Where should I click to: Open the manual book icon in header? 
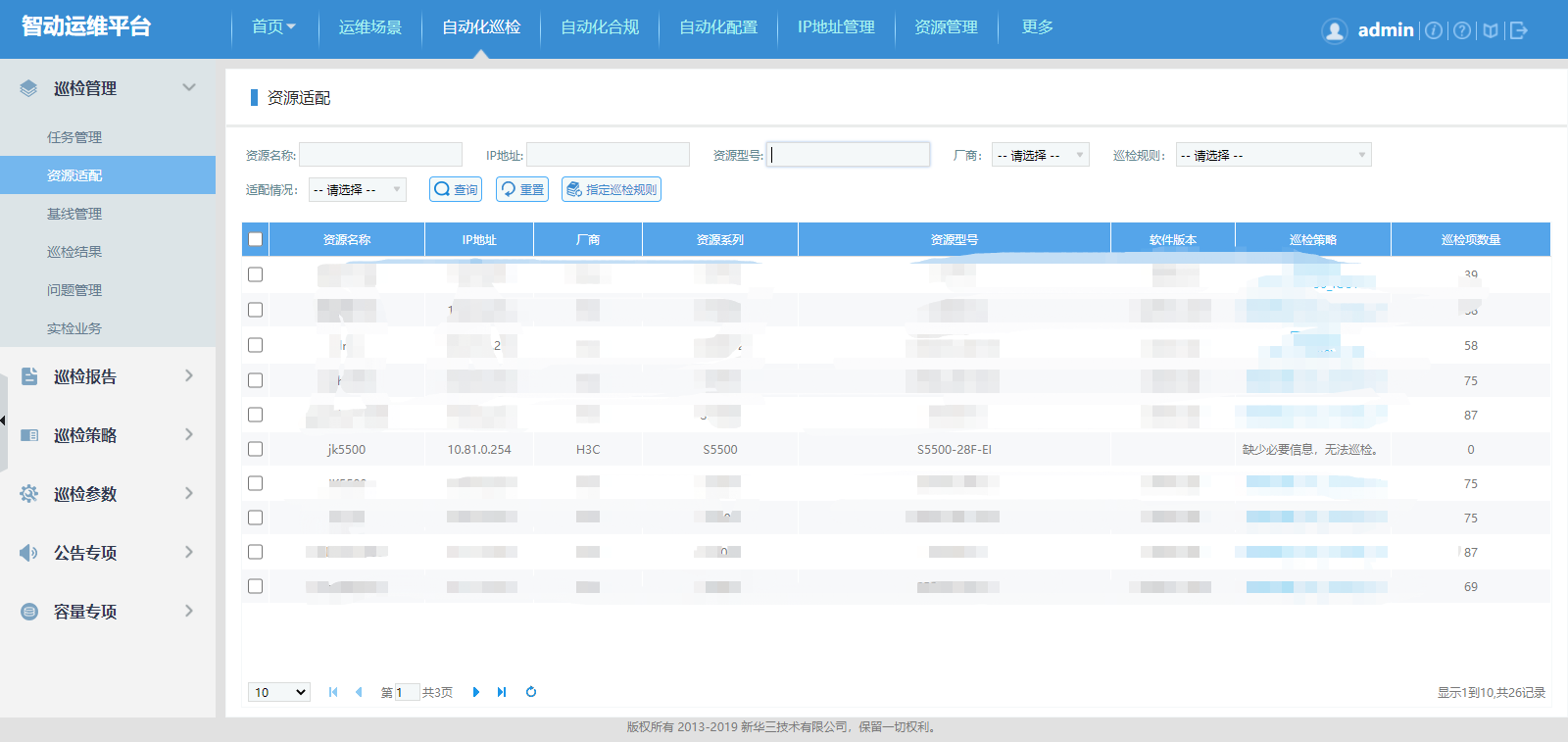(1491, 30)
